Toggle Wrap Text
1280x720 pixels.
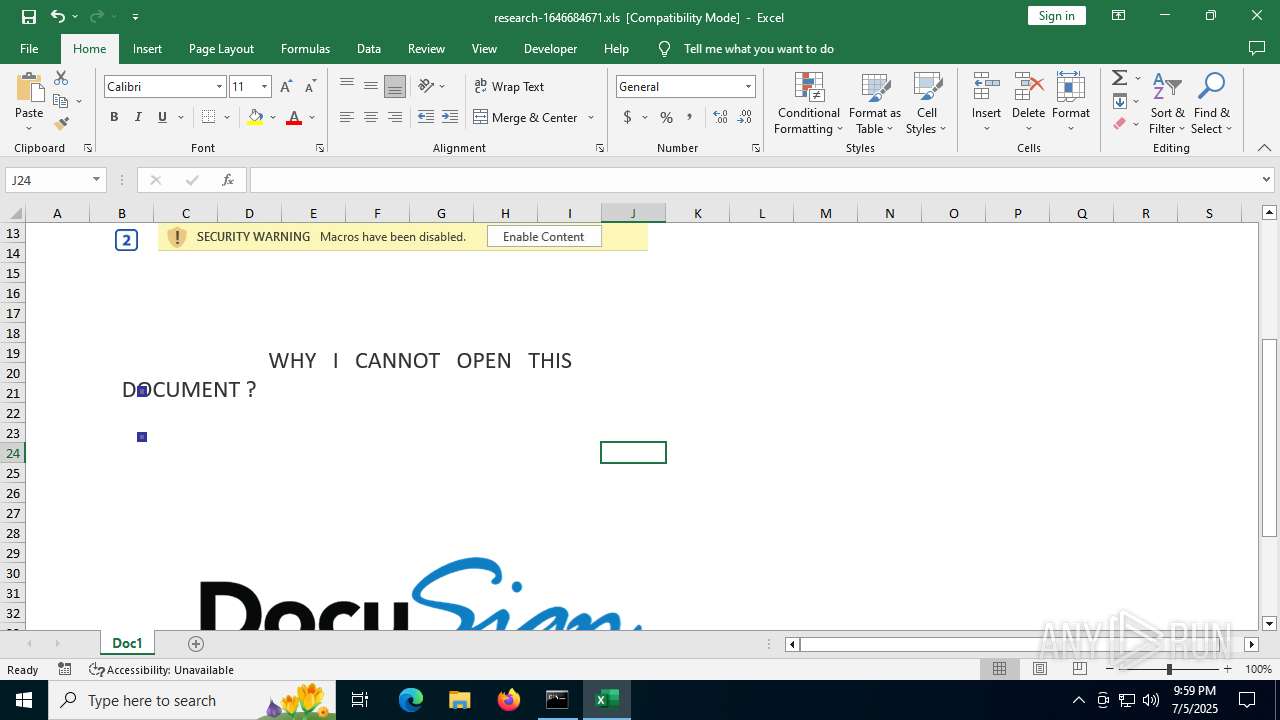pyautogui.click(x=509, y=86)
